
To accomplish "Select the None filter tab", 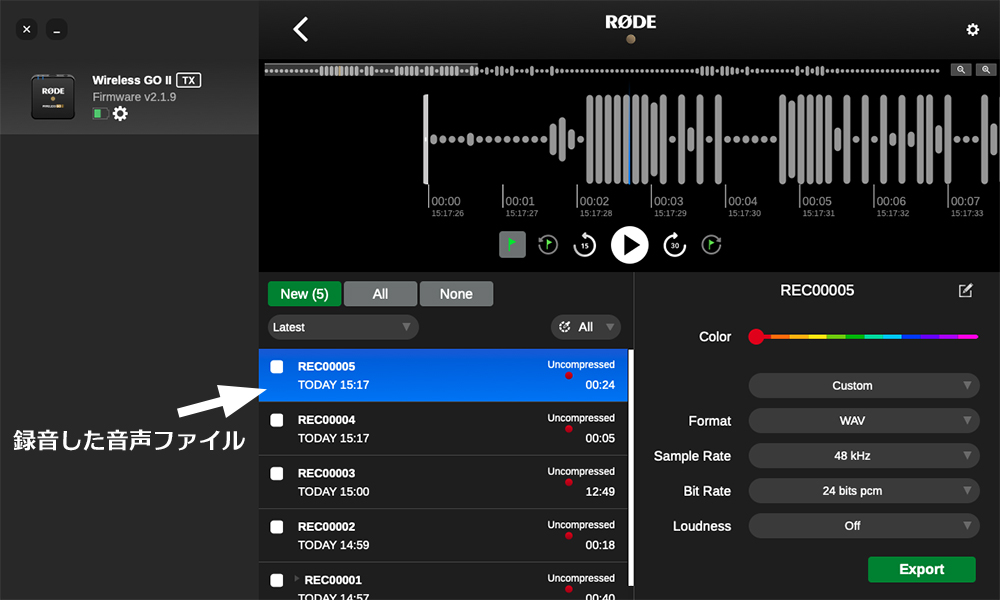I will (456, 294).
